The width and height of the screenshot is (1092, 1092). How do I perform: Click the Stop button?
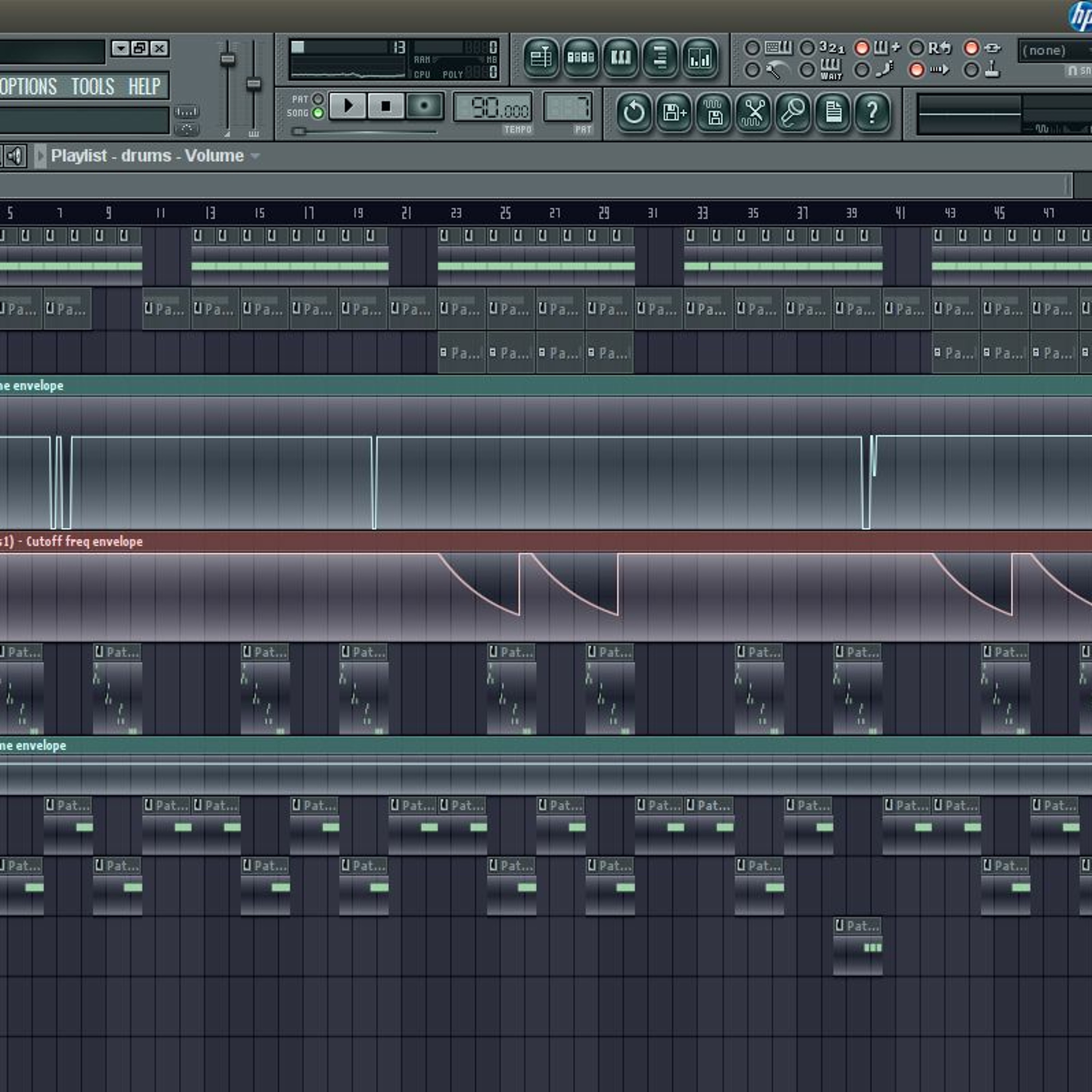pyautogui.click(x=386, y=106)
